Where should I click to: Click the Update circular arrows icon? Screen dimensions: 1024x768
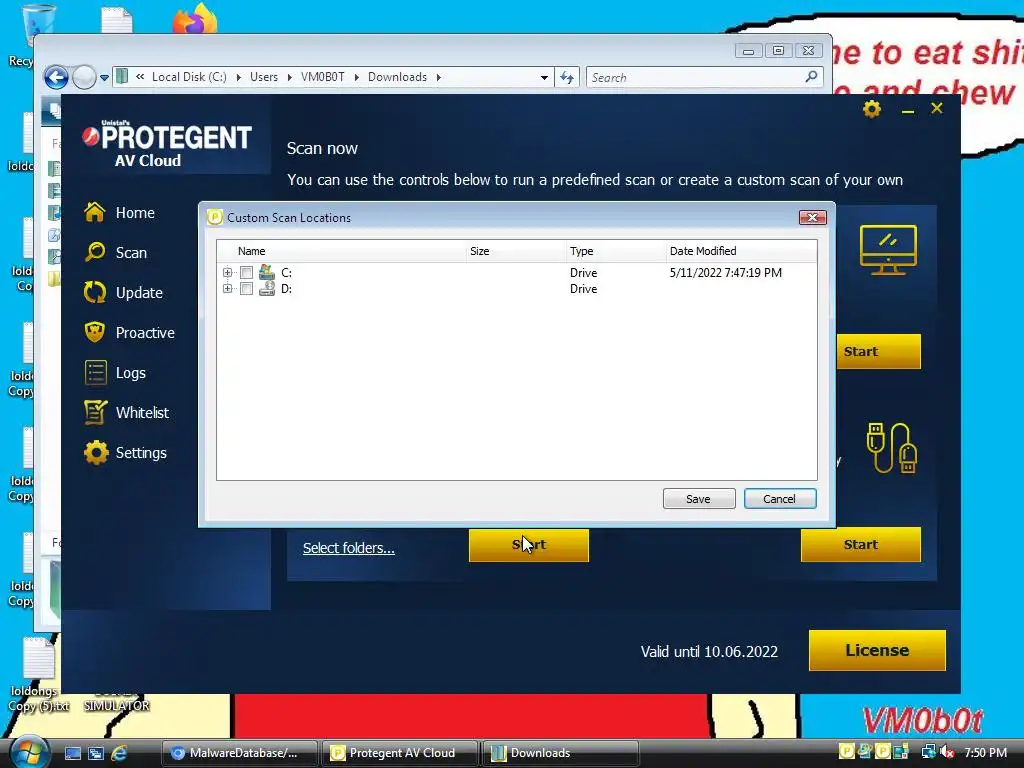click(x=95, y=293)
